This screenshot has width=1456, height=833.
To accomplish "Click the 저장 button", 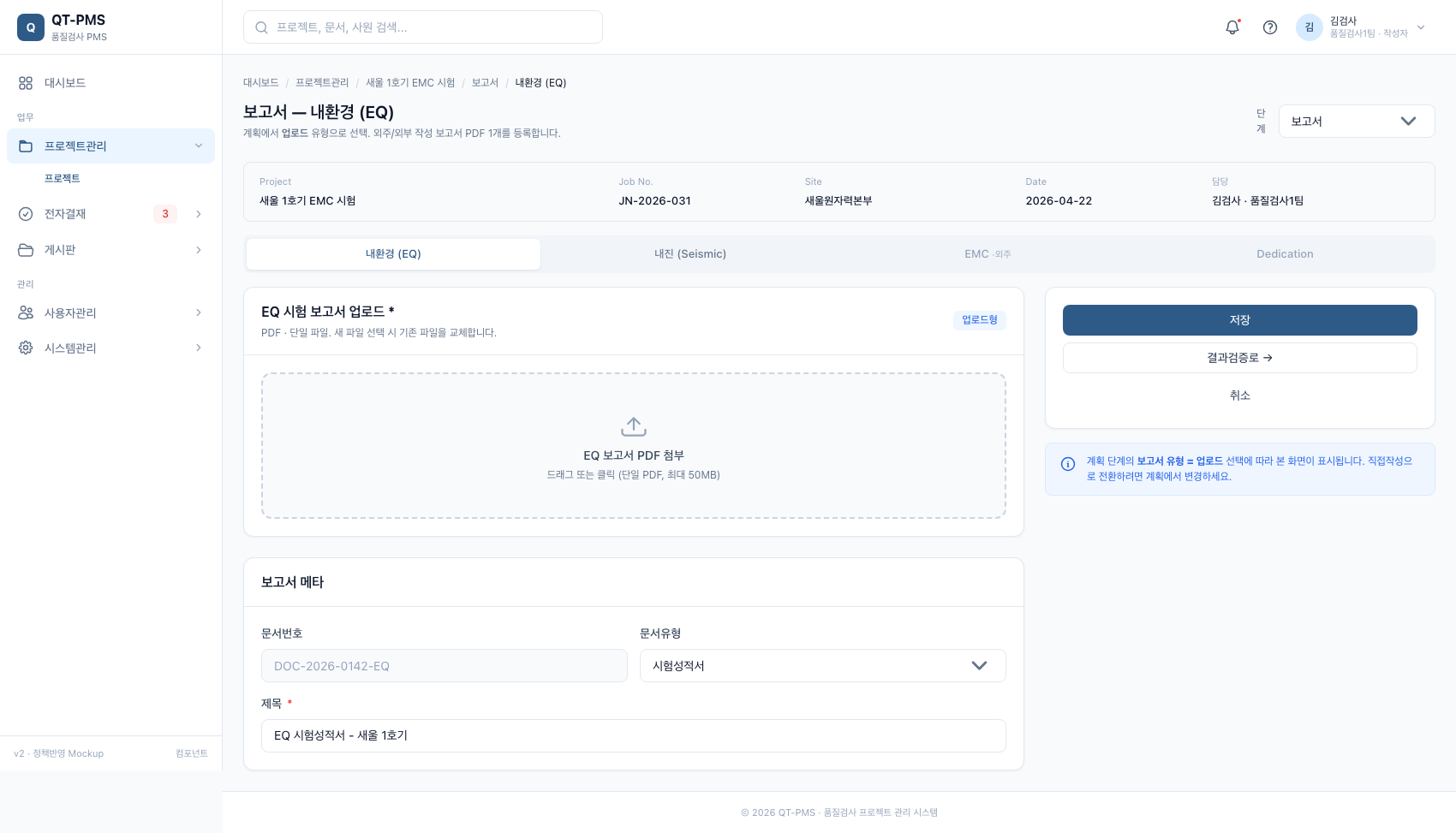I will point(1239,320).
